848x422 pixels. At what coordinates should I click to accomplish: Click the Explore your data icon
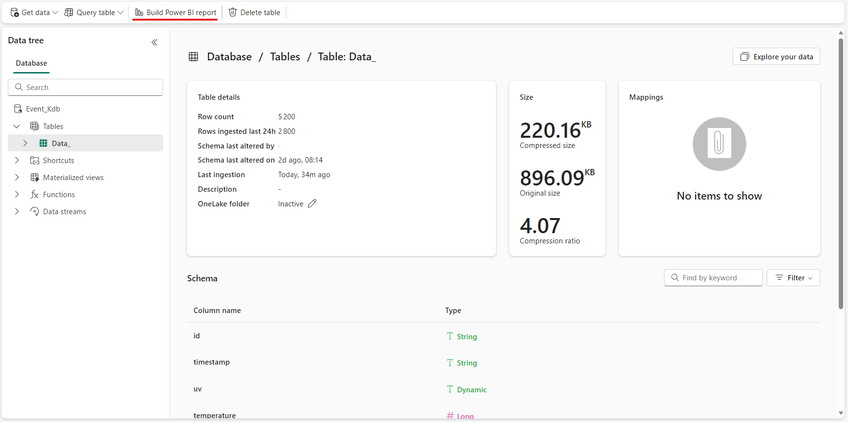tap(745, 57)
